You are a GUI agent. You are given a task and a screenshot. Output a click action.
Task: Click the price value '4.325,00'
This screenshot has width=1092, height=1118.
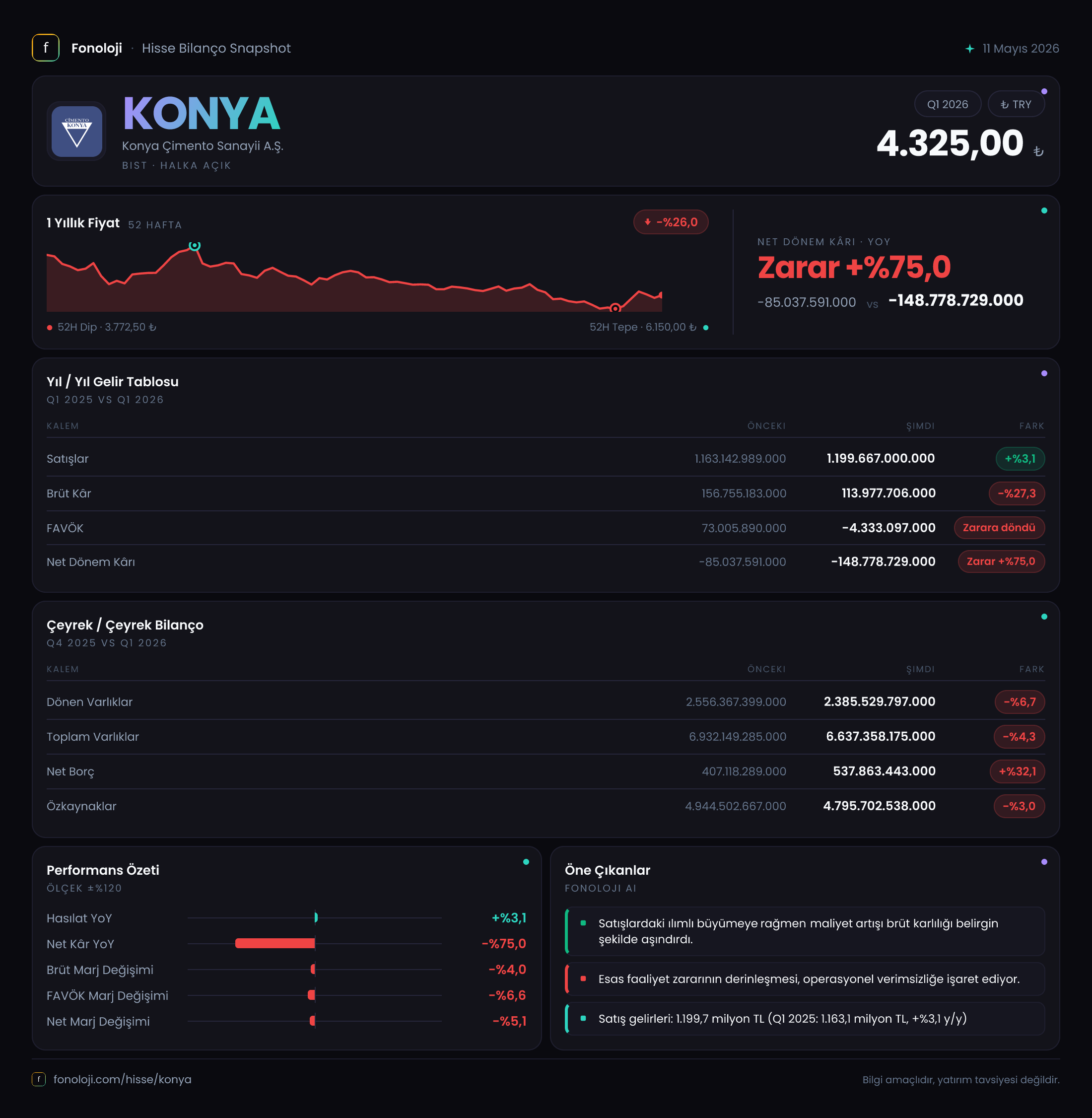[x=950, y=143]
